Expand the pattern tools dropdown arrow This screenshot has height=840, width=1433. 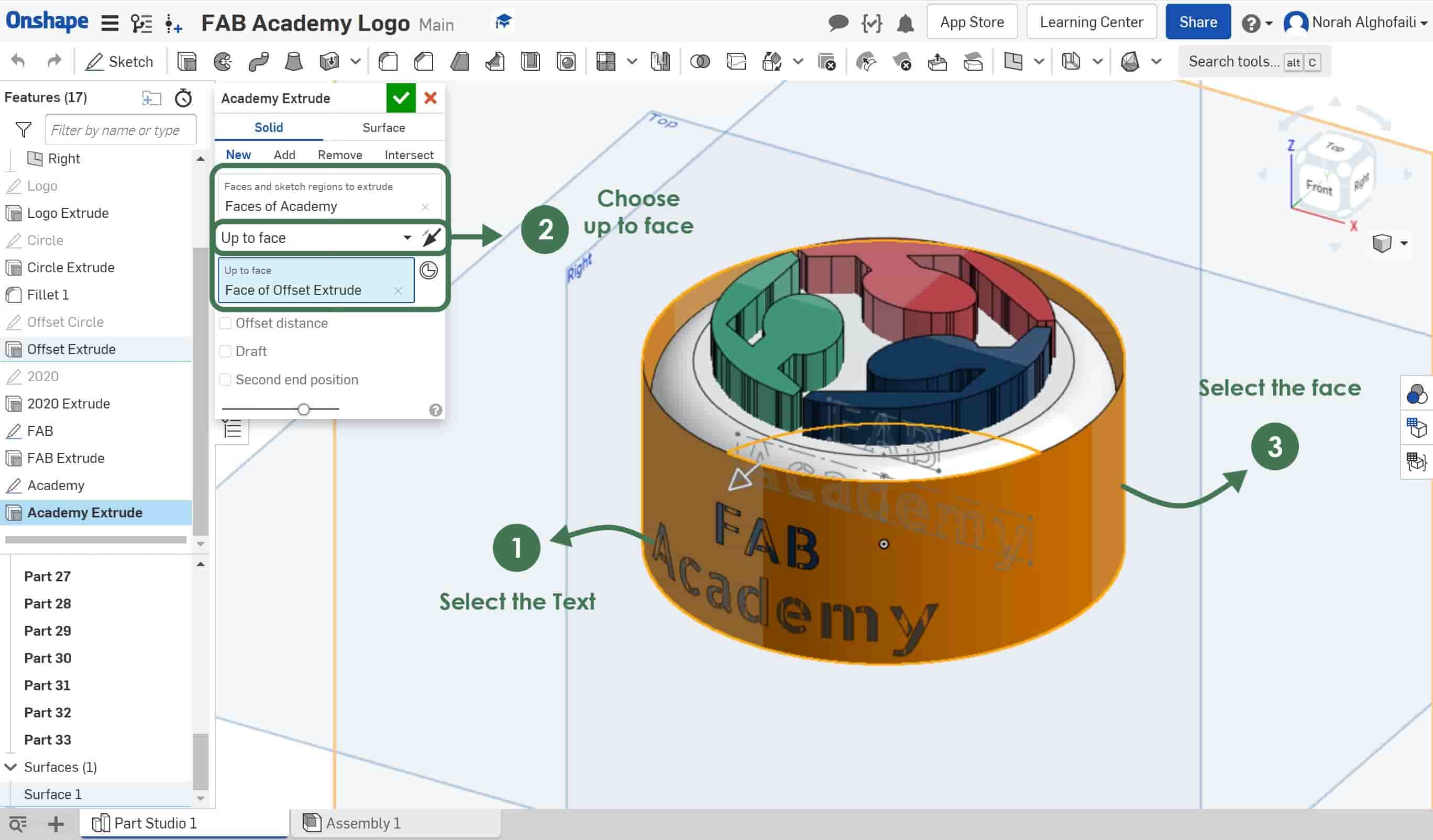(x=632, y=61)
